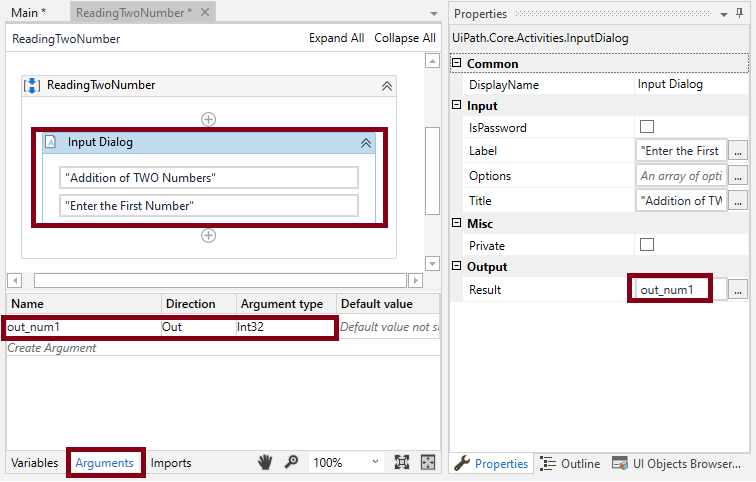Click the Input Dialog activity title
The width and height of the screenshot is (756, 482).
click(x=100, y=142)
